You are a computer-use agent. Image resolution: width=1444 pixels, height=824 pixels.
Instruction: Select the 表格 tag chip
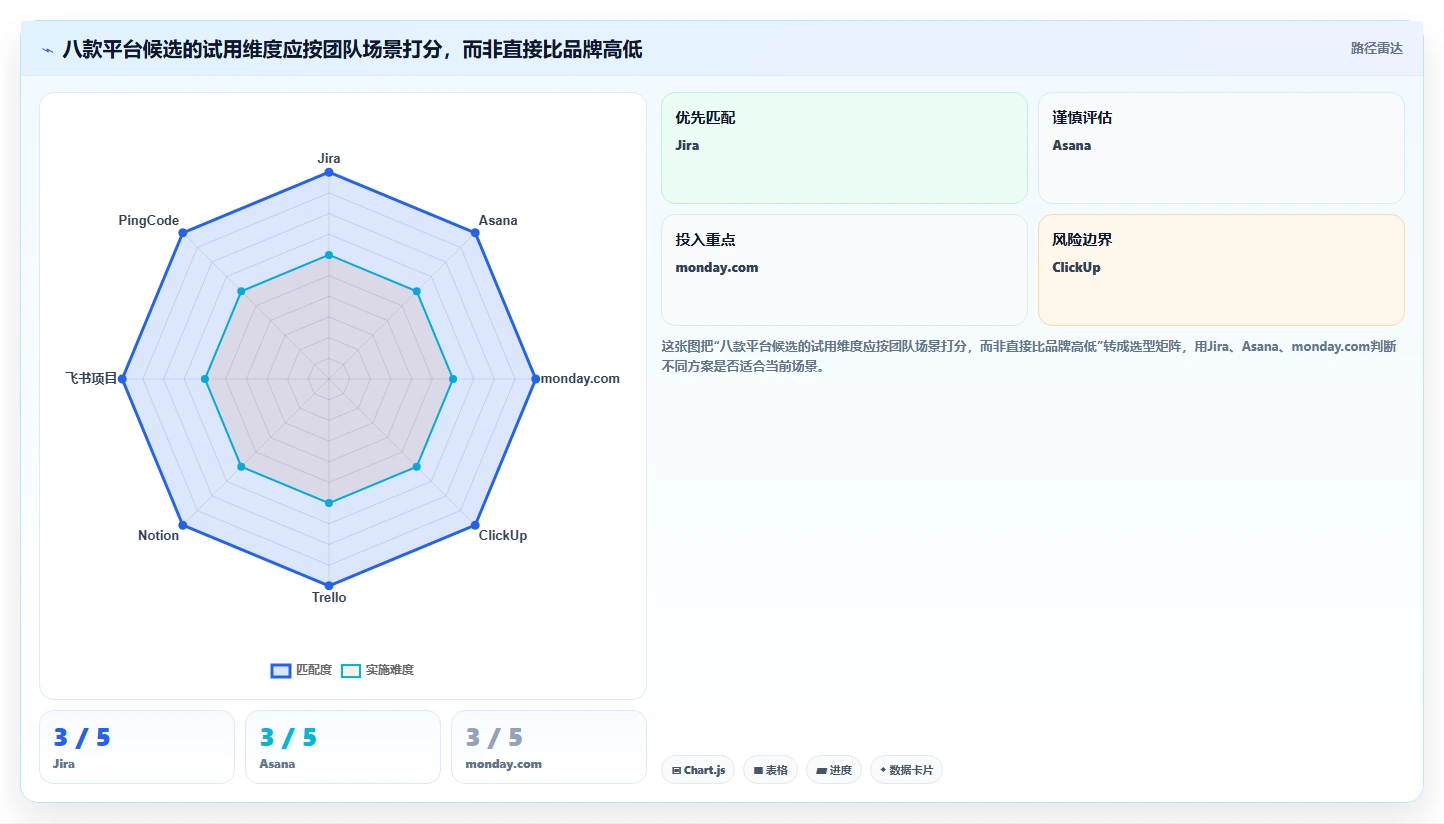click(770, 770)
